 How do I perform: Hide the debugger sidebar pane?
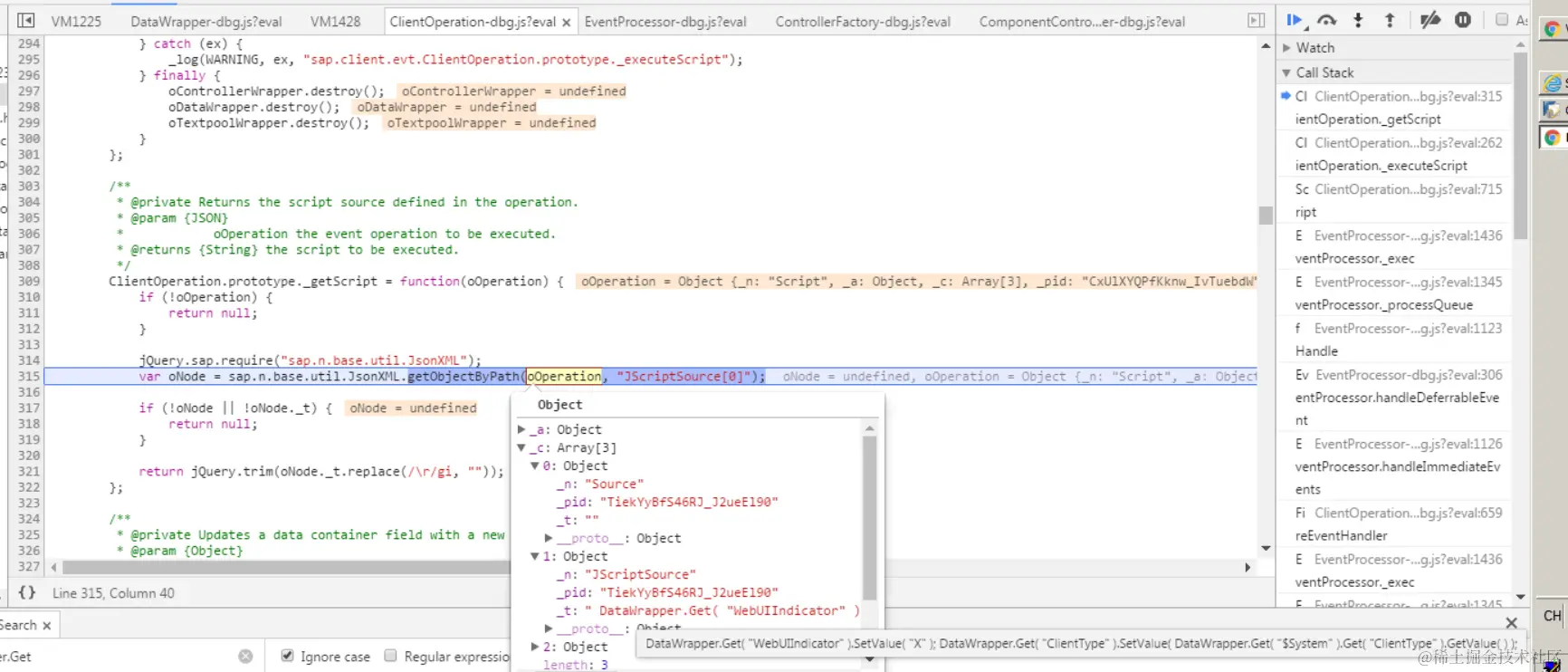pyautogui.click(x=1257, y=20)
